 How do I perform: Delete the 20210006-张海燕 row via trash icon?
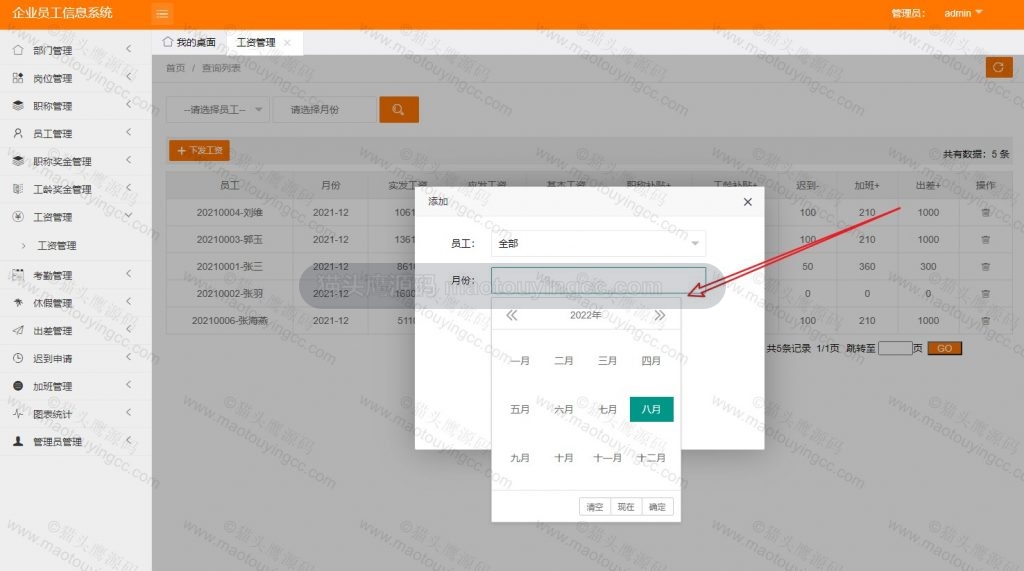[x=985, y=321]
